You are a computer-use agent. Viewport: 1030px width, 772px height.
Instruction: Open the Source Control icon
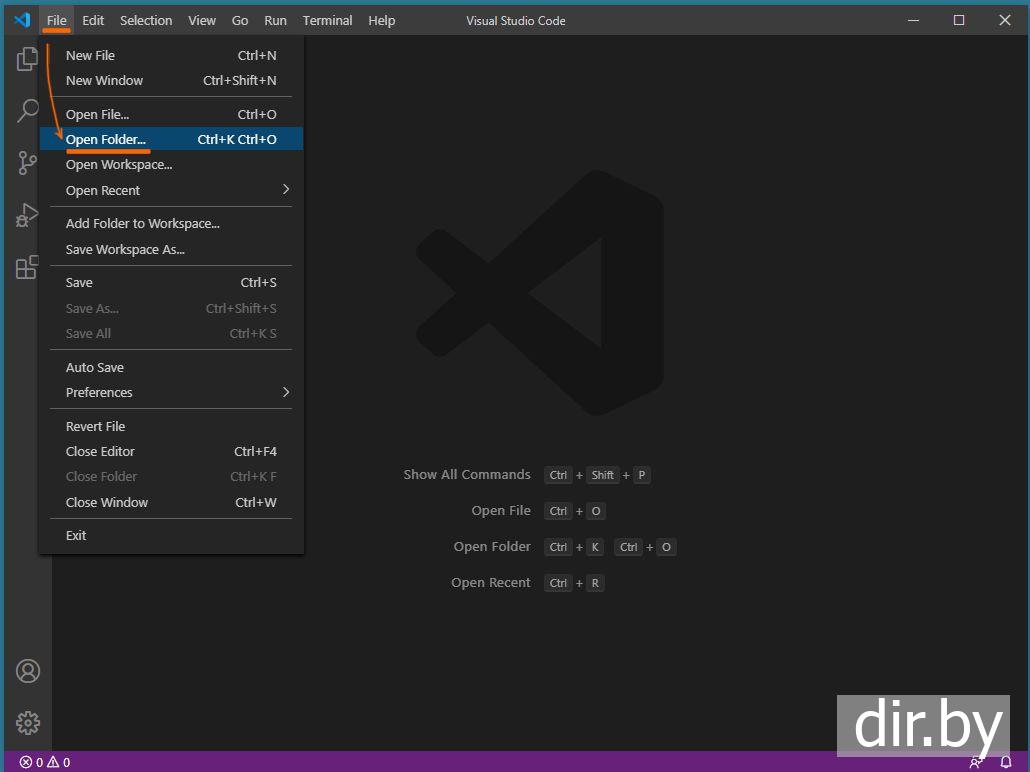pyautogui.click(x=27, y=163)
